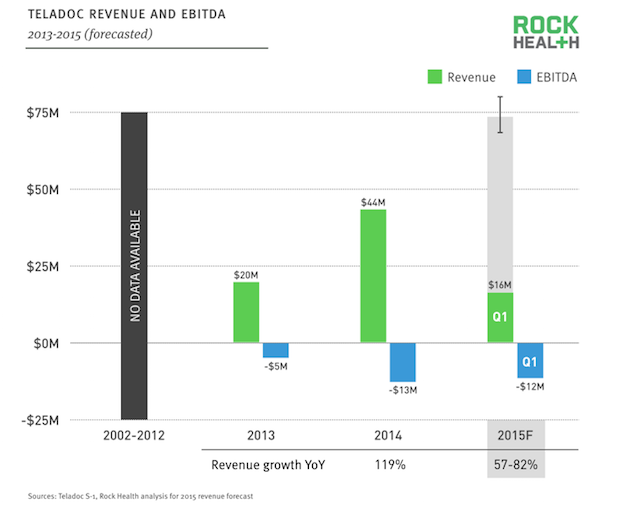The width and height of the screenshot is (620, 509).
Task: Select the Revenue legend label
Action: (x=471, y=77)
